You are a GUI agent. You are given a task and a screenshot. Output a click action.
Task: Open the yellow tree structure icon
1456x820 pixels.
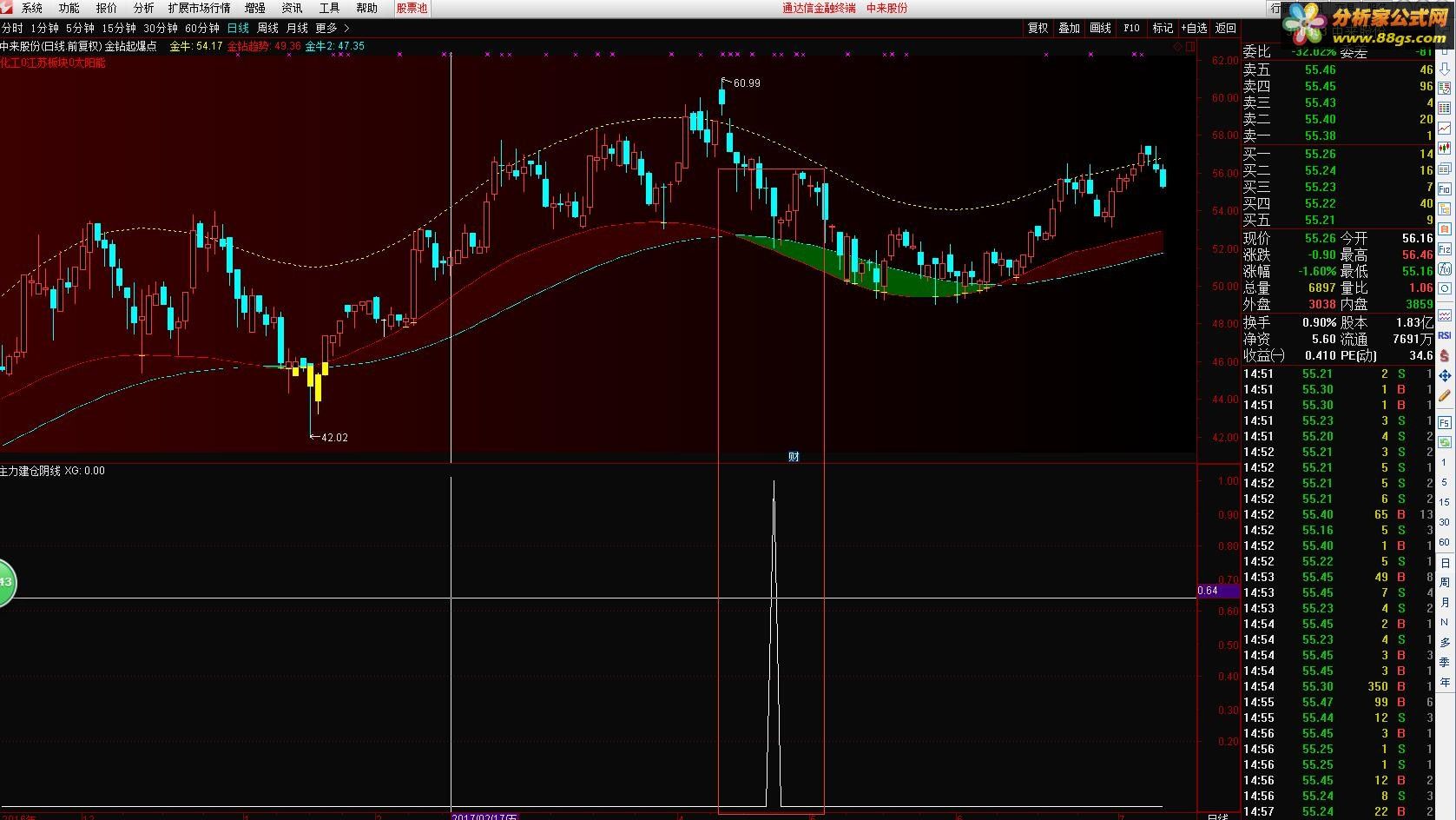[1445, 208]
